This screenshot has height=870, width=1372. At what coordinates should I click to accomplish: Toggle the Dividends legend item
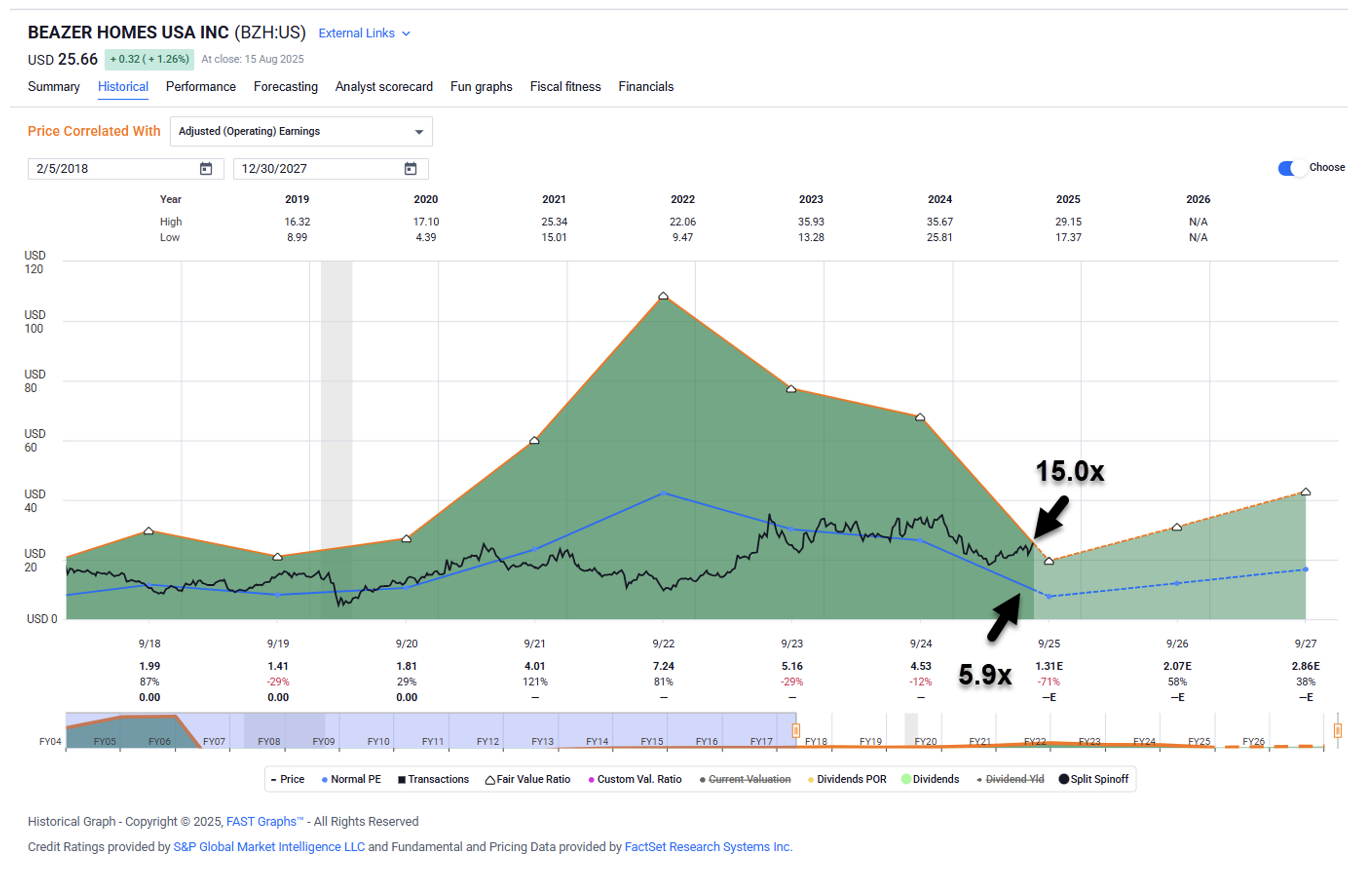(x=930, y=779)
